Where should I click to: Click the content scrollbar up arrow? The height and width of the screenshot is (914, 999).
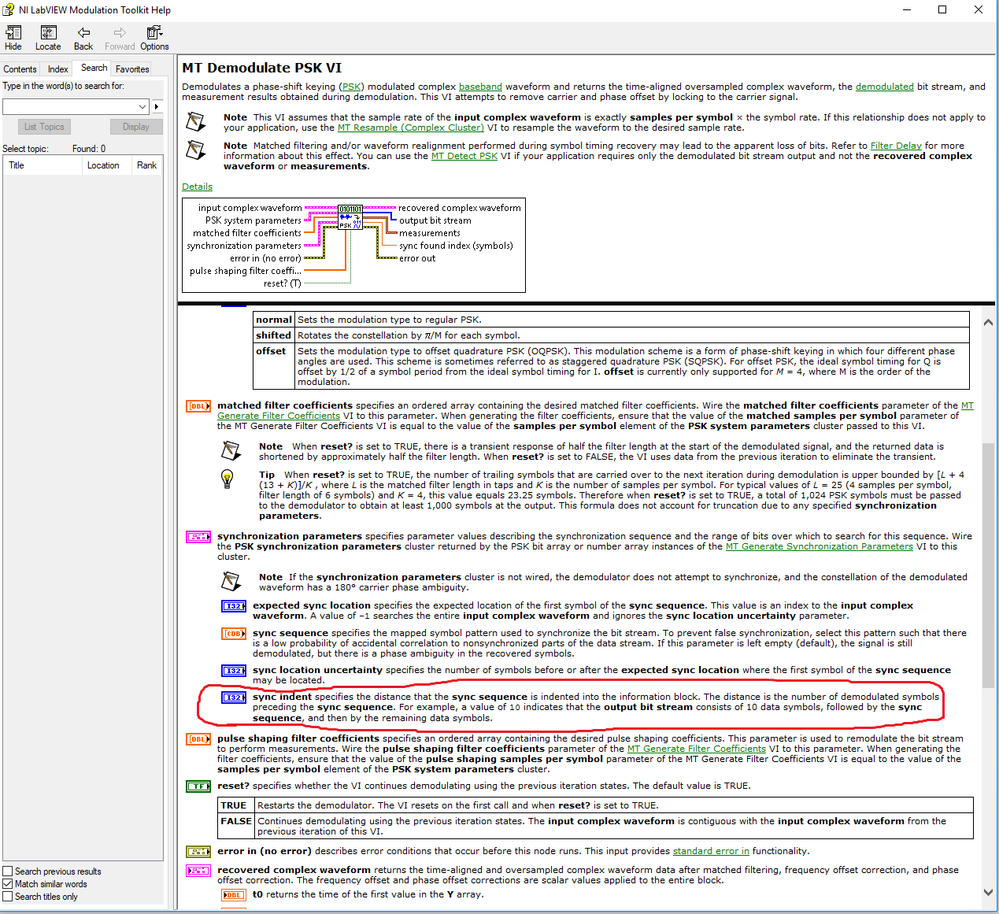pyautogui.click(x=988, y=322)
